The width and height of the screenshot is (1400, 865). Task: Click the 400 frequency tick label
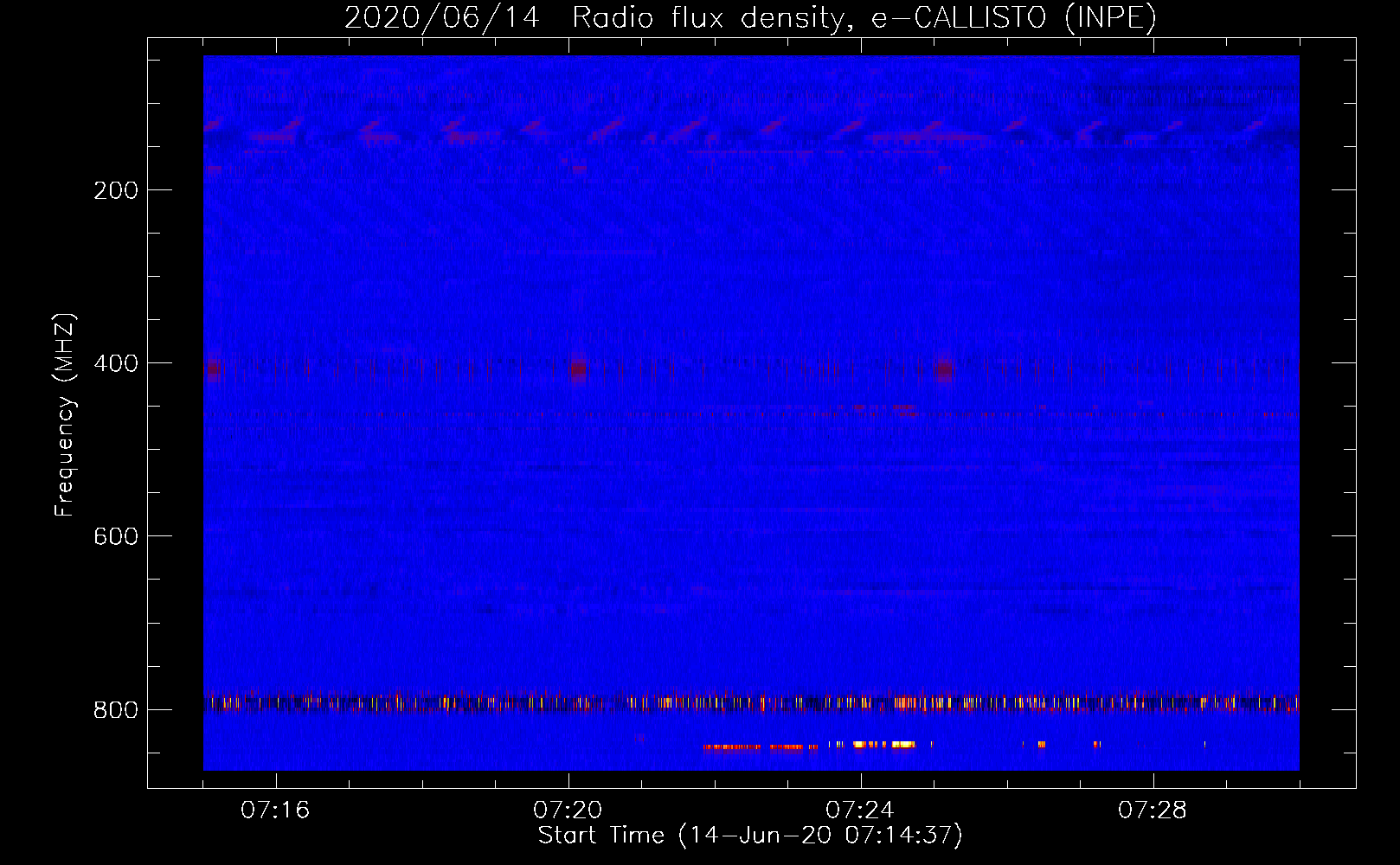point(116,363)
